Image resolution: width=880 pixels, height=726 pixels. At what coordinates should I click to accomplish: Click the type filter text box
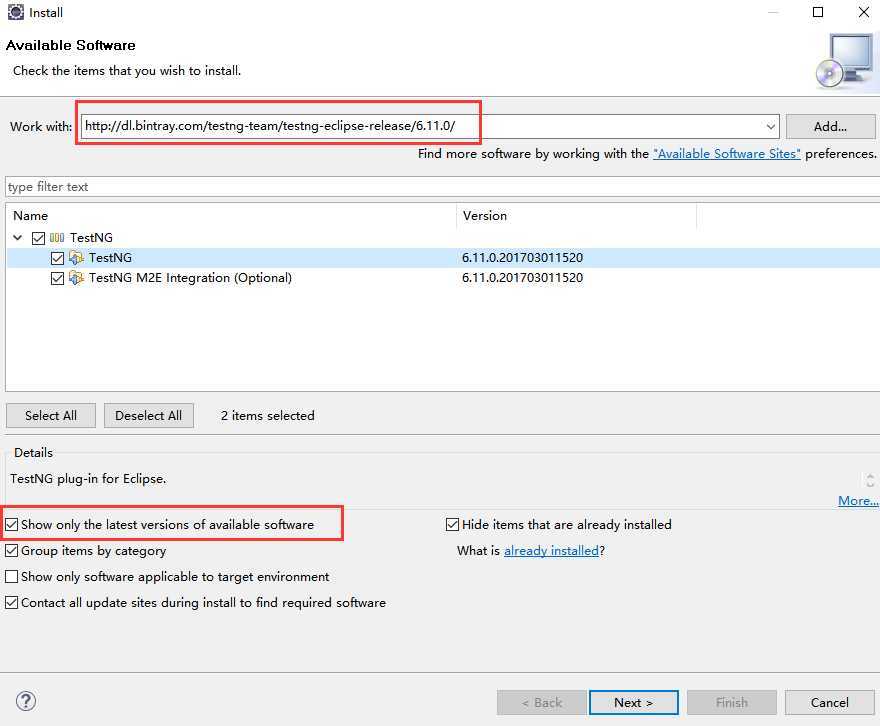pos(442,187)
